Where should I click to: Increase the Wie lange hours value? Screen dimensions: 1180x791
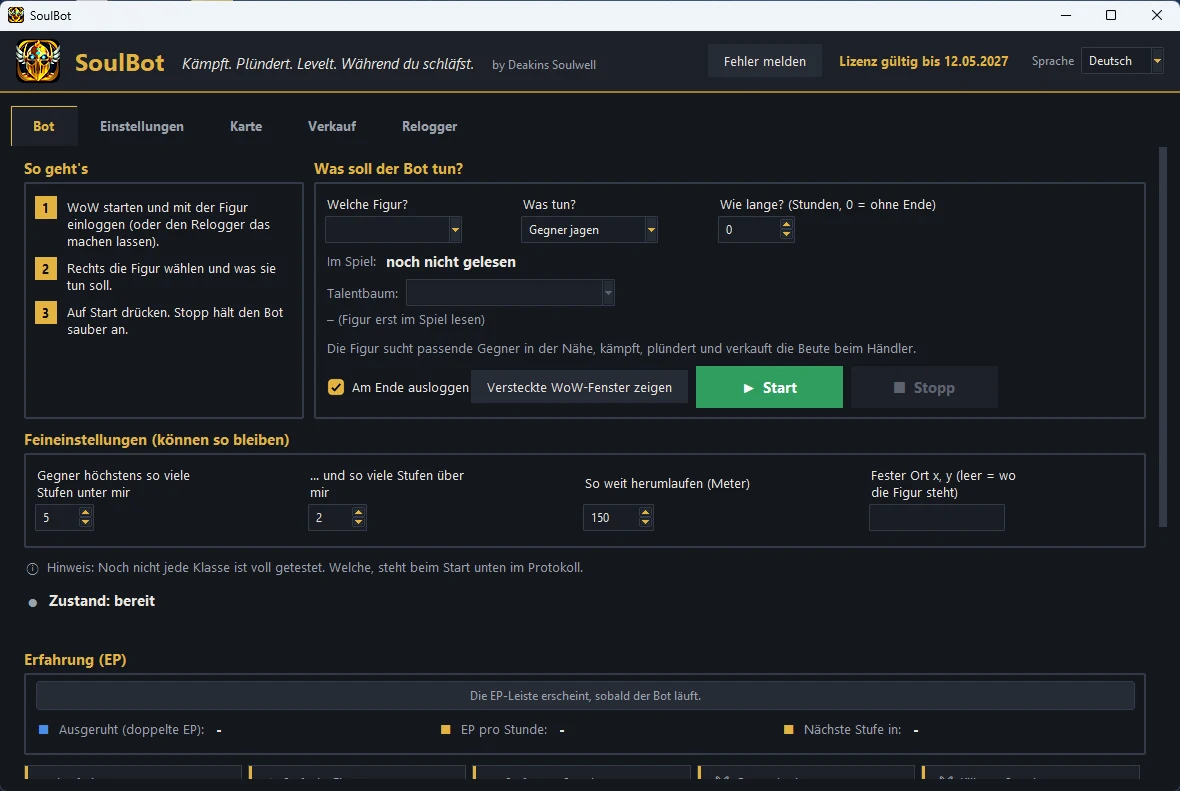(x=786, y=224)
